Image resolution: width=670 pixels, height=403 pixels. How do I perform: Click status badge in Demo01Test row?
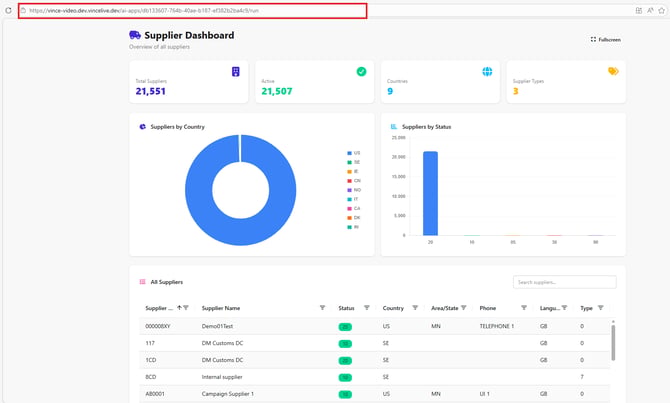click(345, 327)
